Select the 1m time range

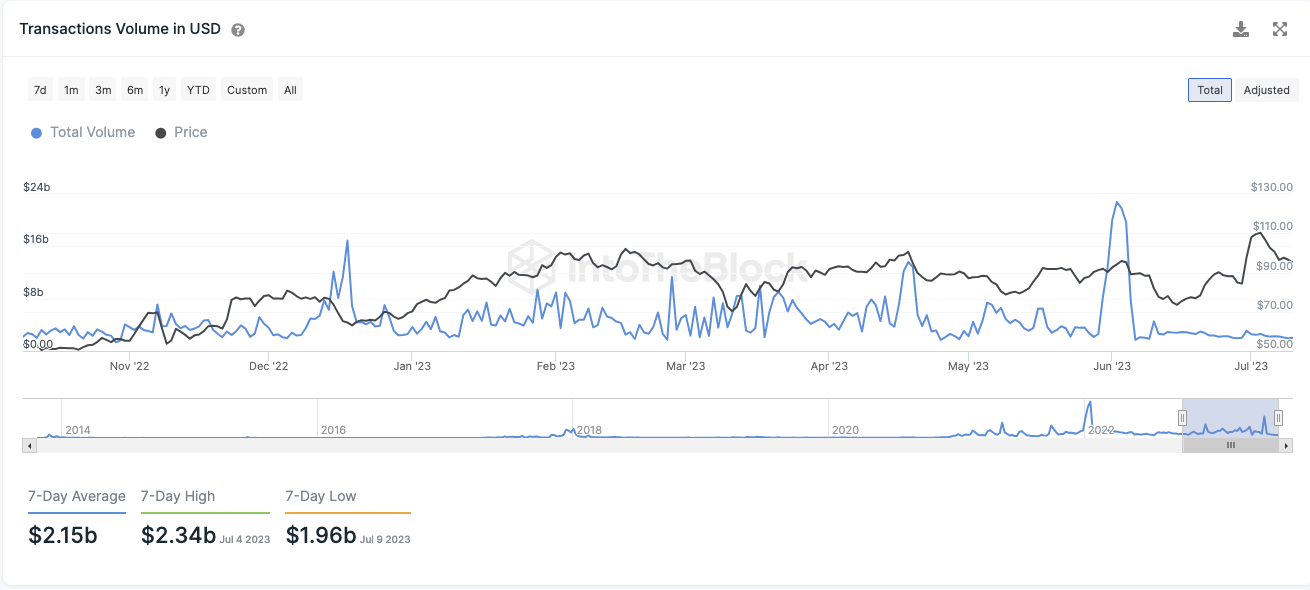(71, 90)
